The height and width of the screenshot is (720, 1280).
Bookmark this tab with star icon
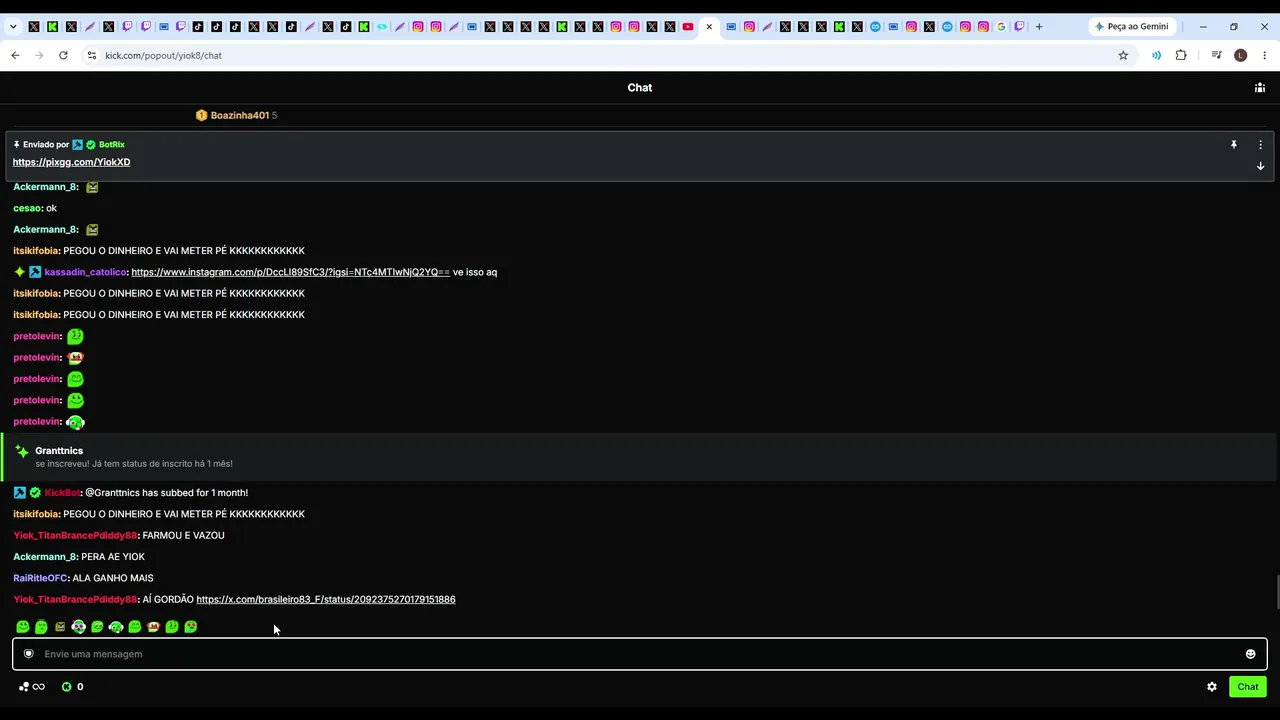pyautogui.click(x=1123, y=55)
